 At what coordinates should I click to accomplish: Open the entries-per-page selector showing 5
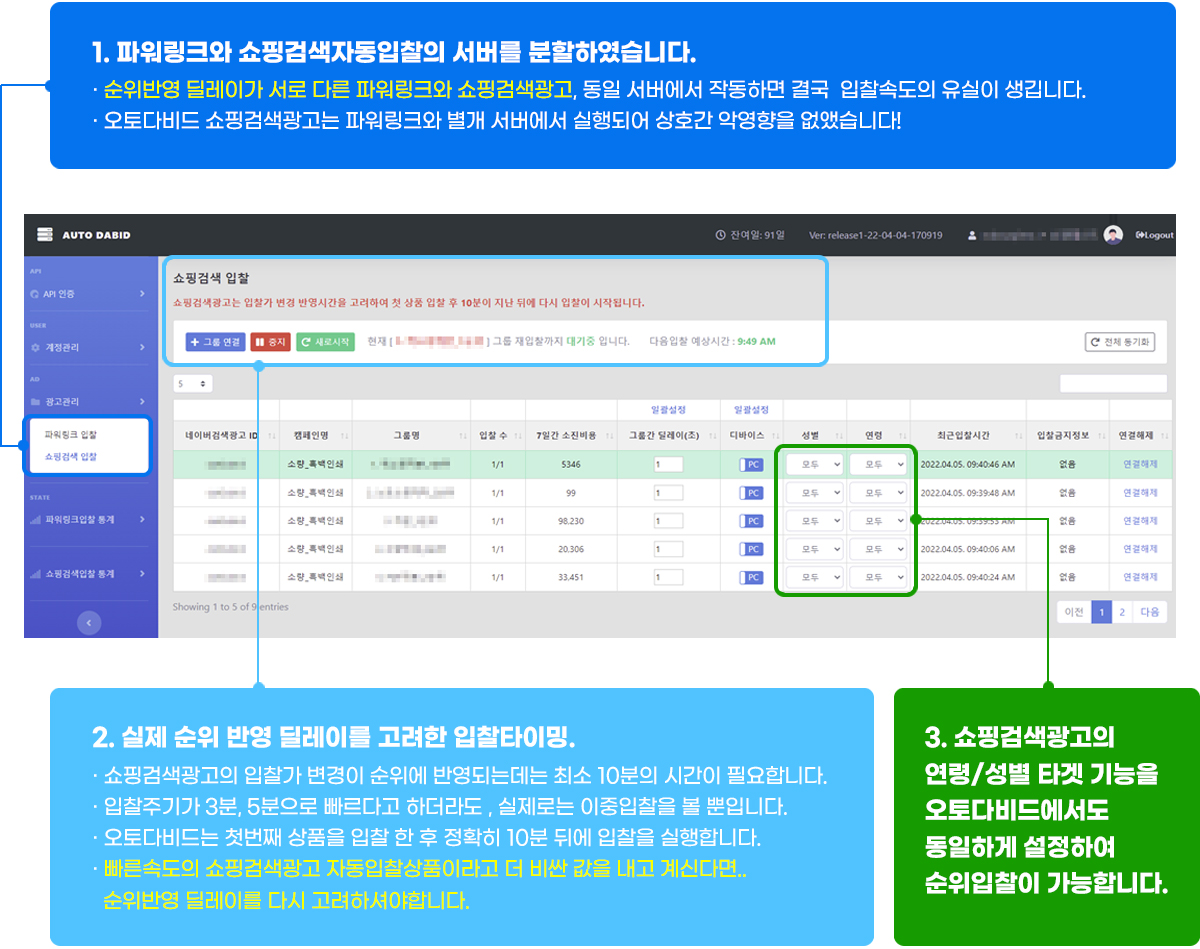click(192, 383)
